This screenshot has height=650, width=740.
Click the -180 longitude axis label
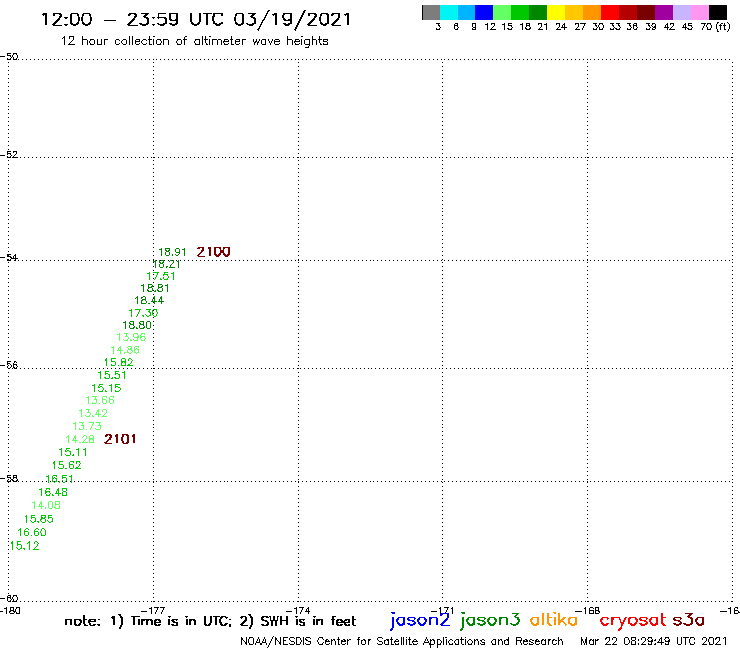pyautogui.click(x=10, y=611)
